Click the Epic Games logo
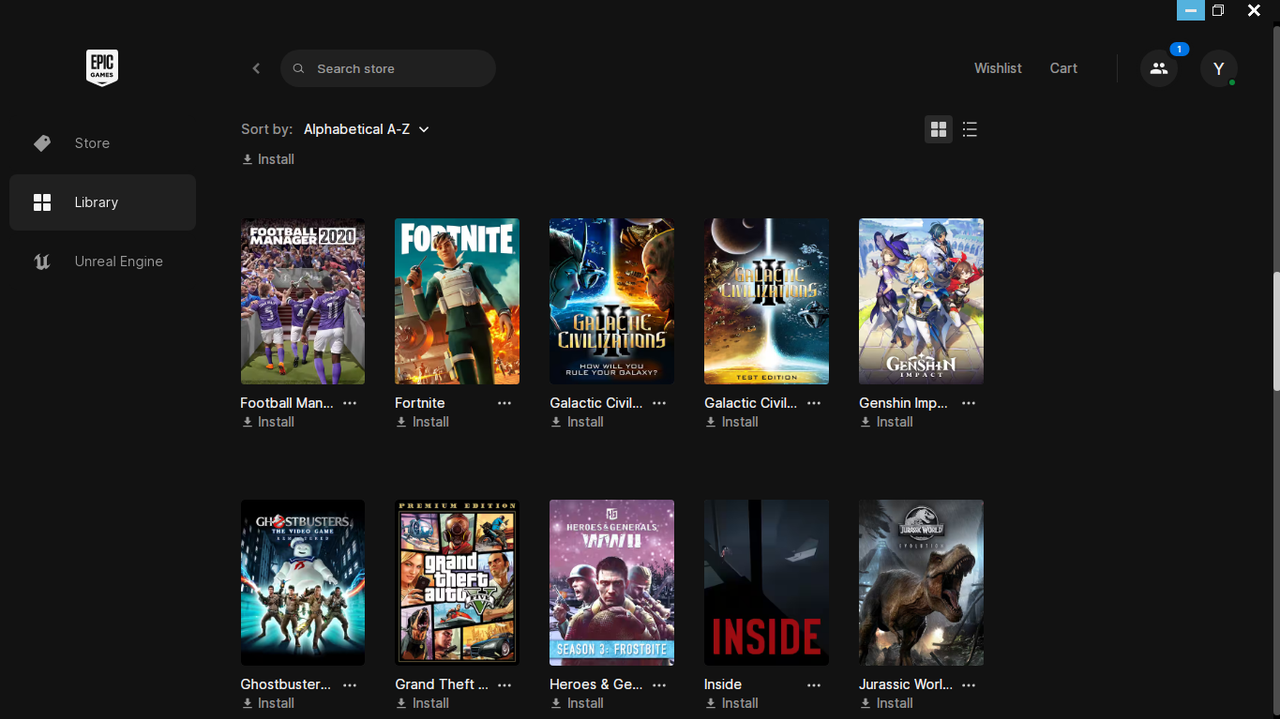This screenshot has width=1280, height=719. pos(102,68)
